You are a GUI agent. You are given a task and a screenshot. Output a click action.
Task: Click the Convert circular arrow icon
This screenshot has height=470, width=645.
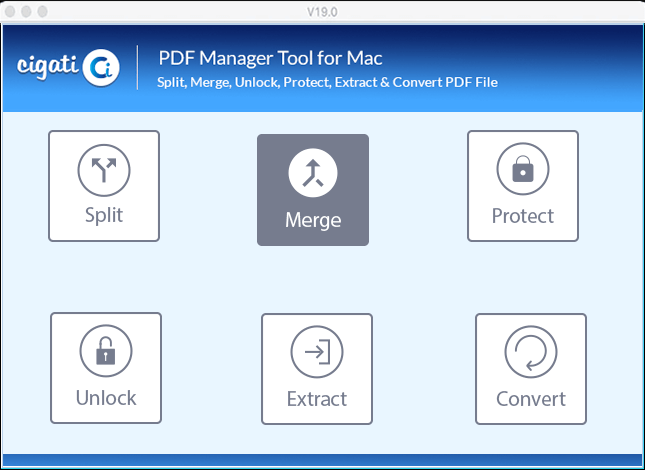pos(531,352)
